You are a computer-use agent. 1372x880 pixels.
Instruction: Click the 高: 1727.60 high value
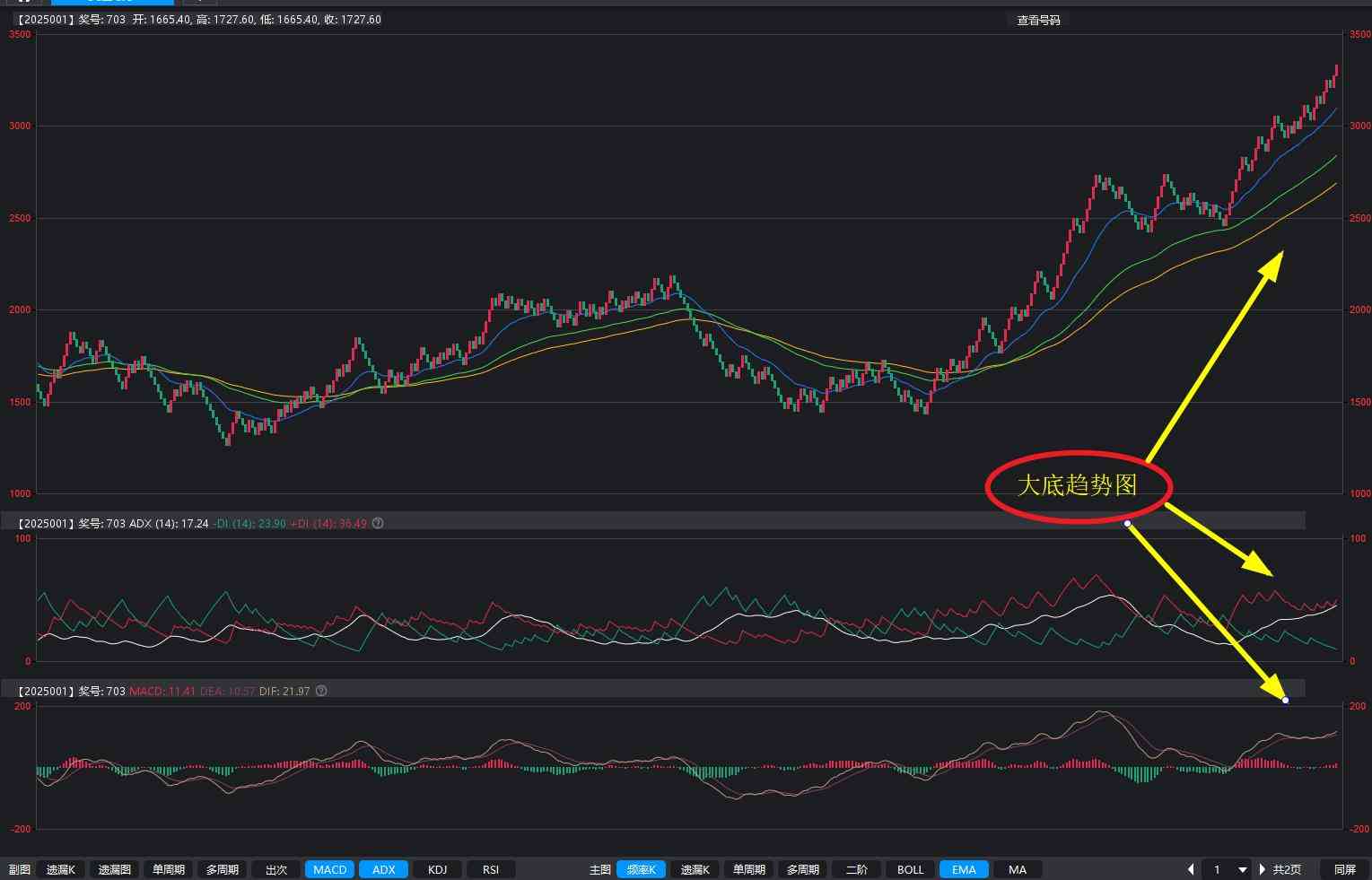point(225,19)
